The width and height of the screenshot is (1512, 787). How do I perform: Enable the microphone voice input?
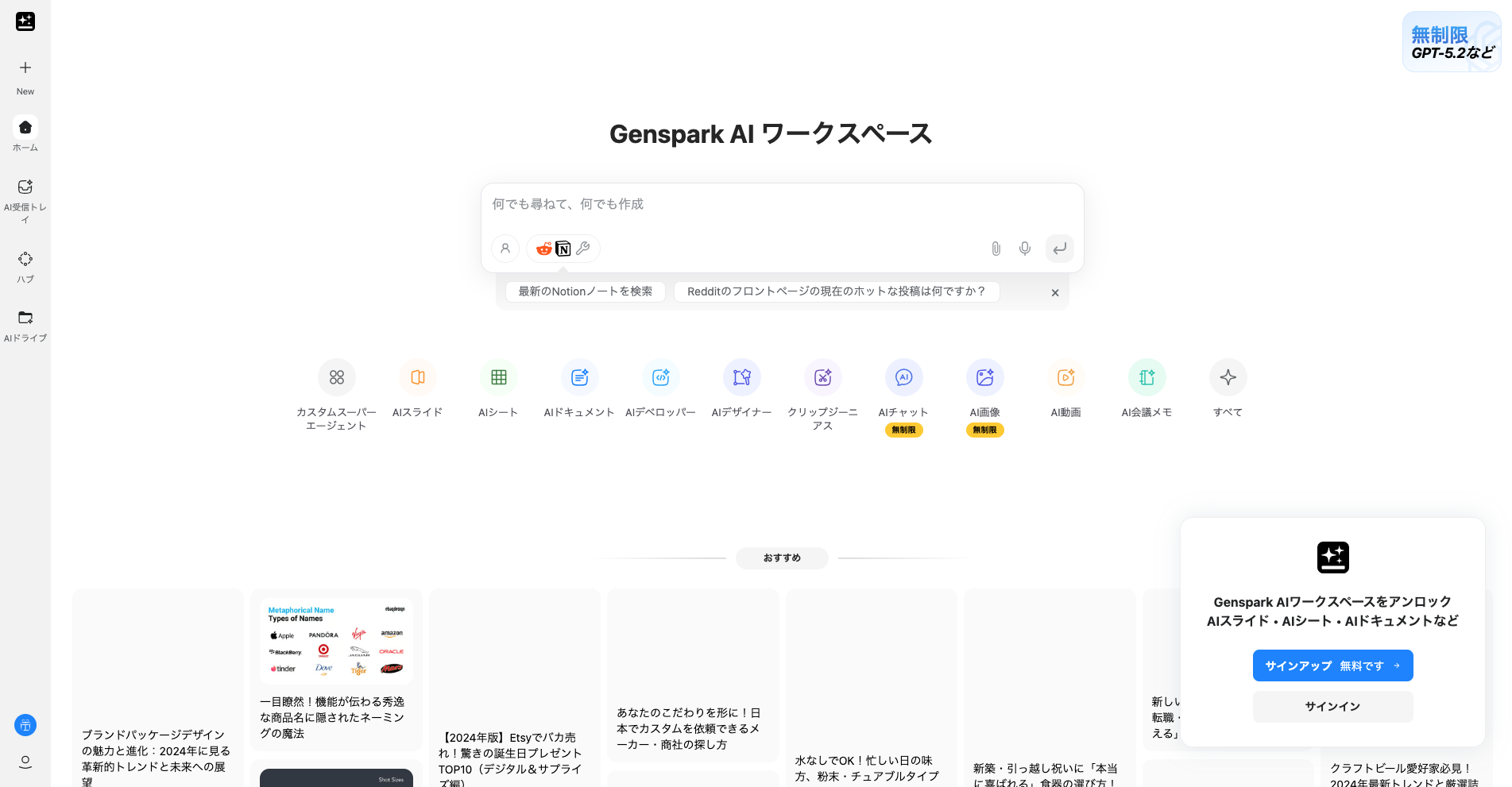point(1024,249)
